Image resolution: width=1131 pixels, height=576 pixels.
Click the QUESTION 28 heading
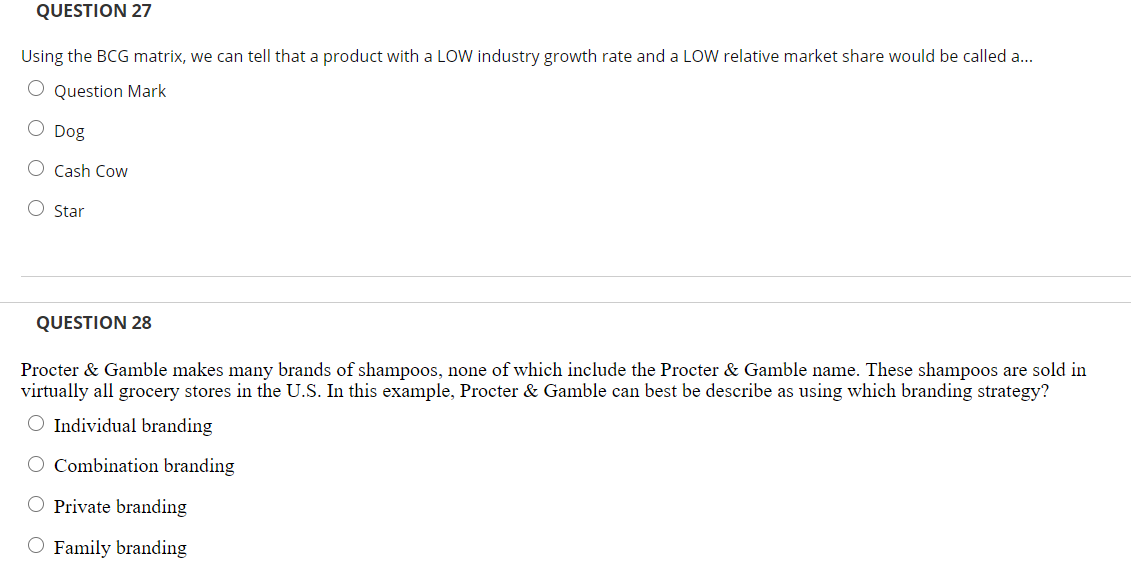(93, 323)
